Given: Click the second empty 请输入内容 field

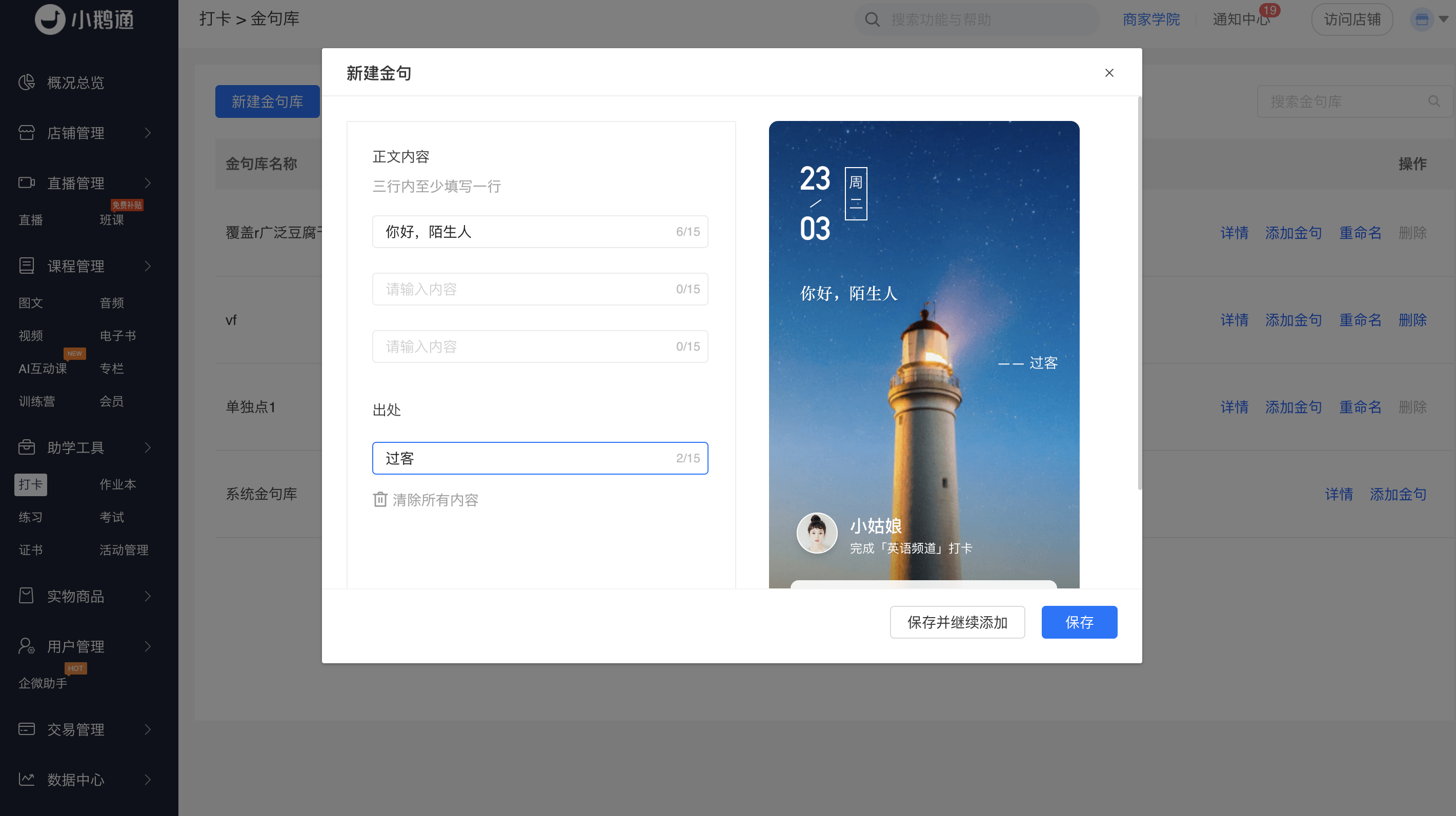Looking at the screenshot, I should (540, 289).
